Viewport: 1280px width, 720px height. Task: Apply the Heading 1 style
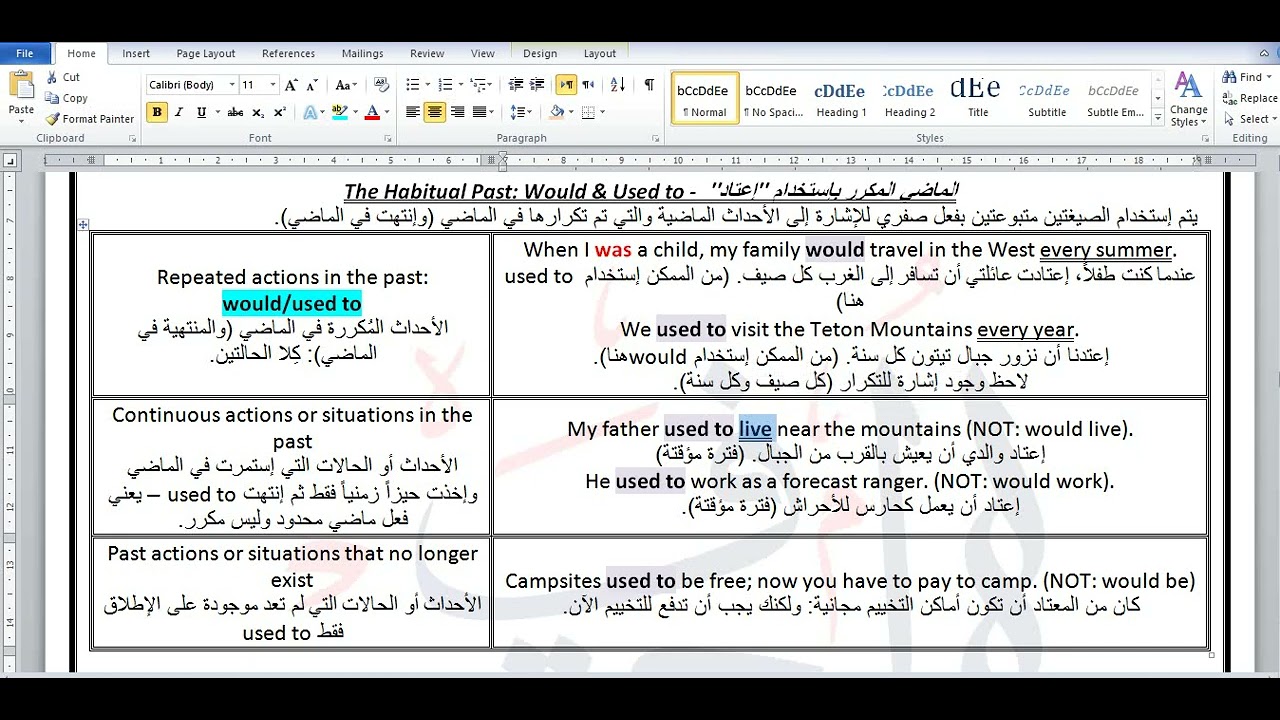[841, 98]
